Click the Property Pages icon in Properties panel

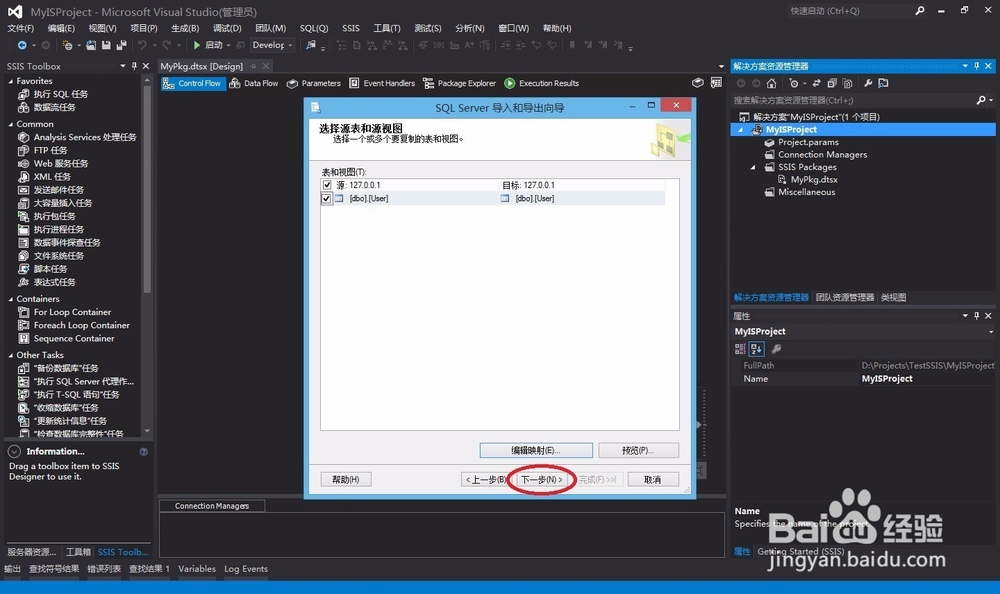click(776, 349)
